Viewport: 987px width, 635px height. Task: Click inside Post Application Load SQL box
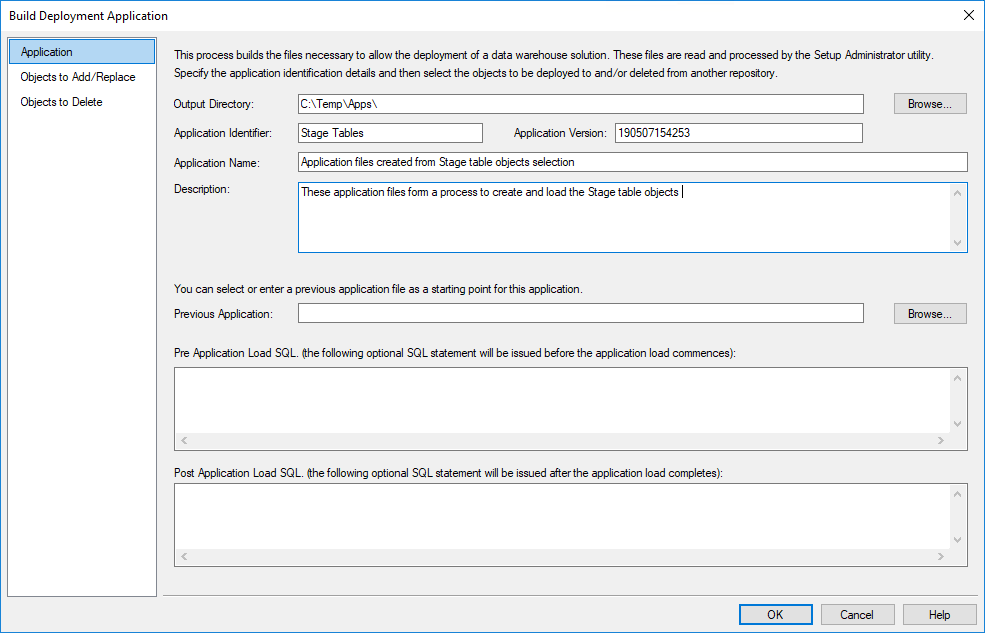(x=562, y=516)
